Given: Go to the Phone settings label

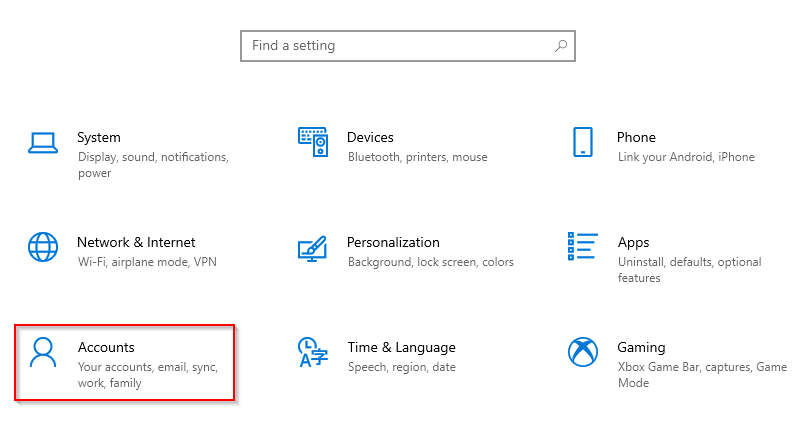Looking at the screenshot, I should 636,138.
